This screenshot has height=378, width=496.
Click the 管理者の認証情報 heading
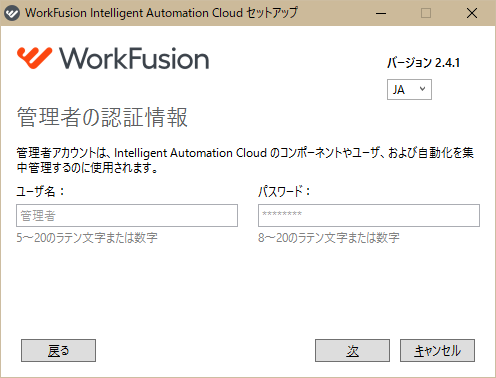pos(102,117)
